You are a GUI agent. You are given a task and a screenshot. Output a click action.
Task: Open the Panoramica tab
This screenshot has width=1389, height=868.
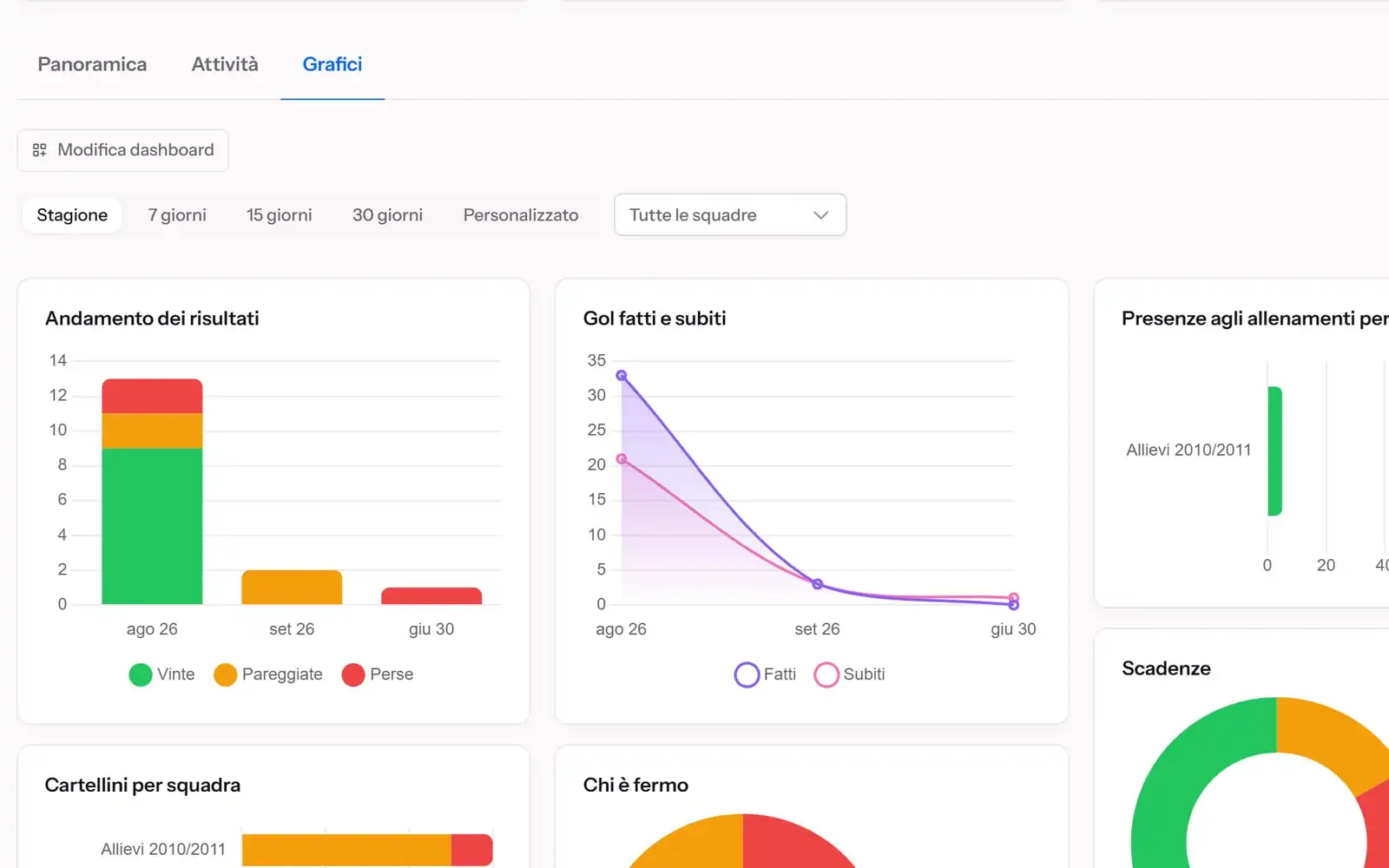click(92, 64)
